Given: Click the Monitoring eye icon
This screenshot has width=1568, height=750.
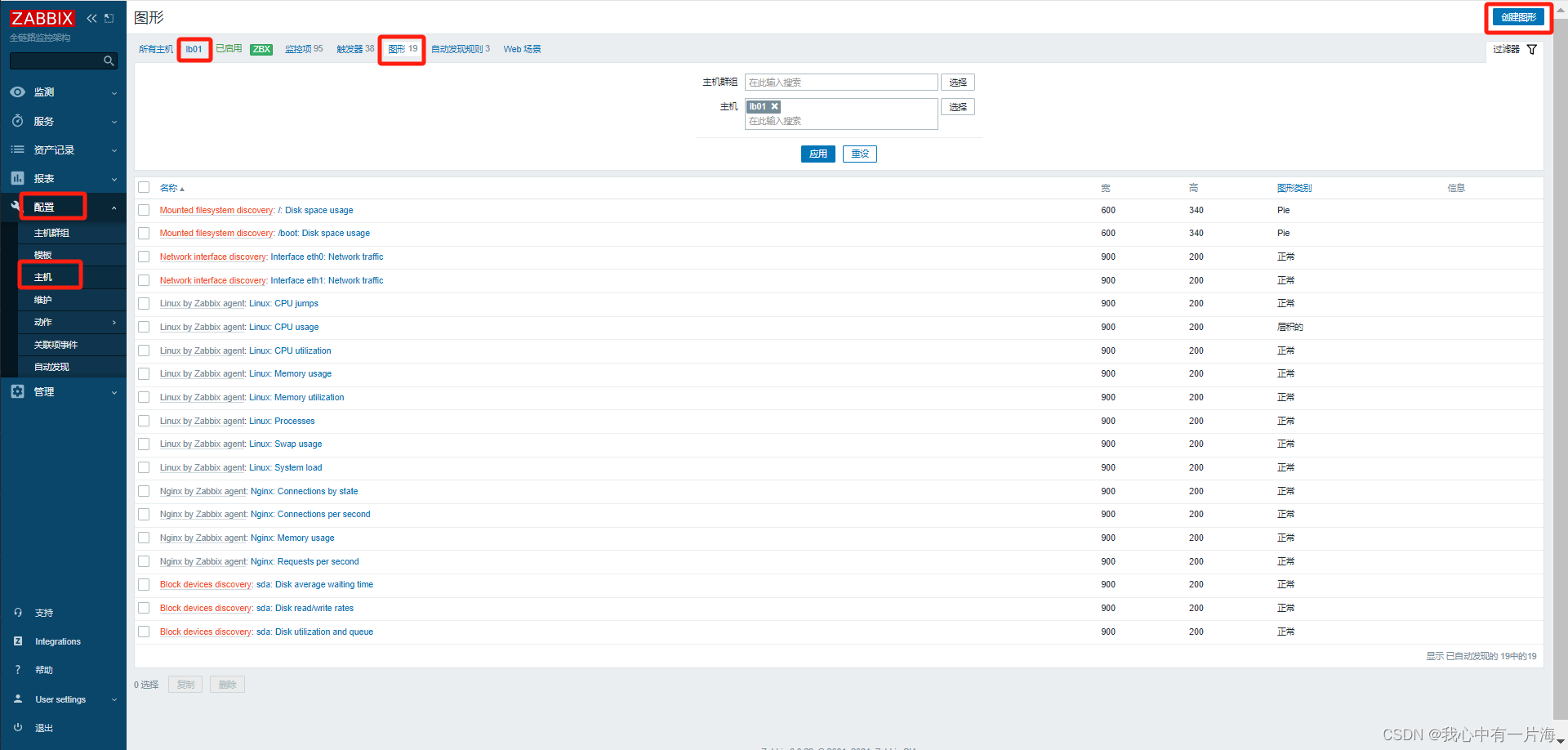Looking at the screenshot, I should coord(17,92).
